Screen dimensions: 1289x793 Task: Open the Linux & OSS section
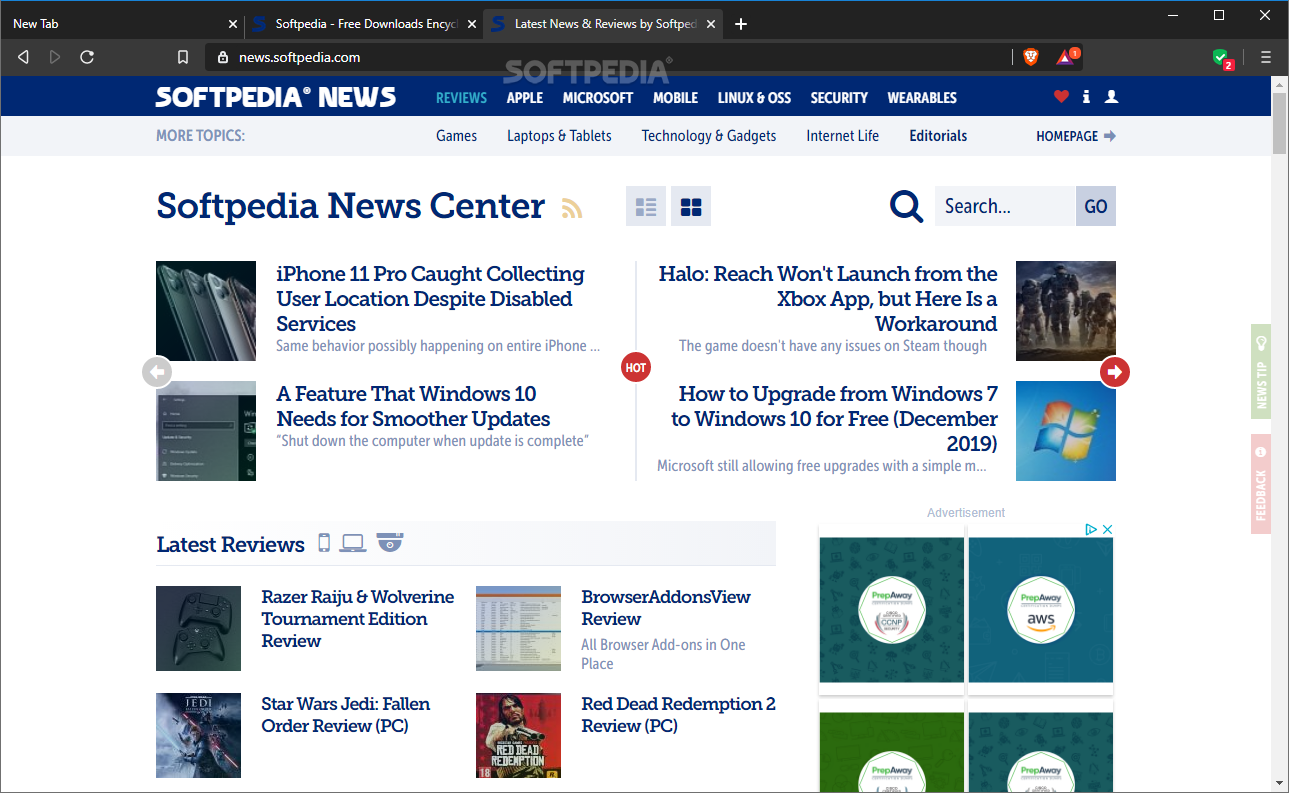coord(754,98)
